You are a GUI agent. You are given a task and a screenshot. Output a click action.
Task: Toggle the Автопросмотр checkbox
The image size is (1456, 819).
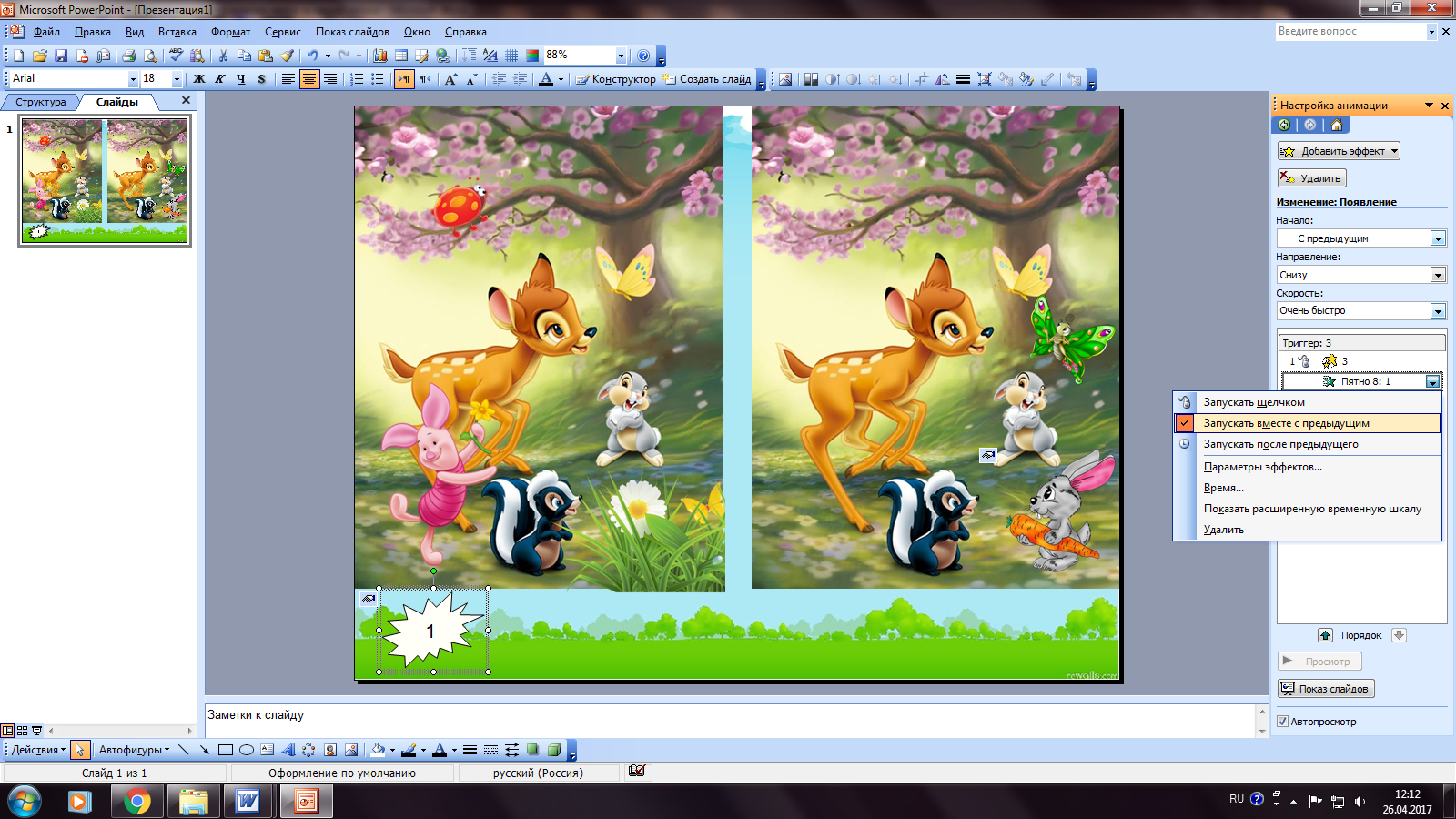tap(1283, 722)
